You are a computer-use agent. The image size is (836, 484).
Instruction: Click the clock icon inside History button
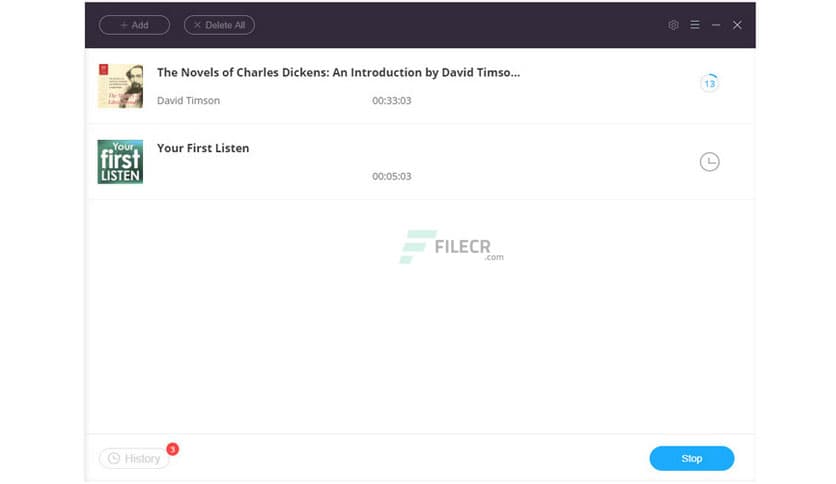(x=114, y=459)
